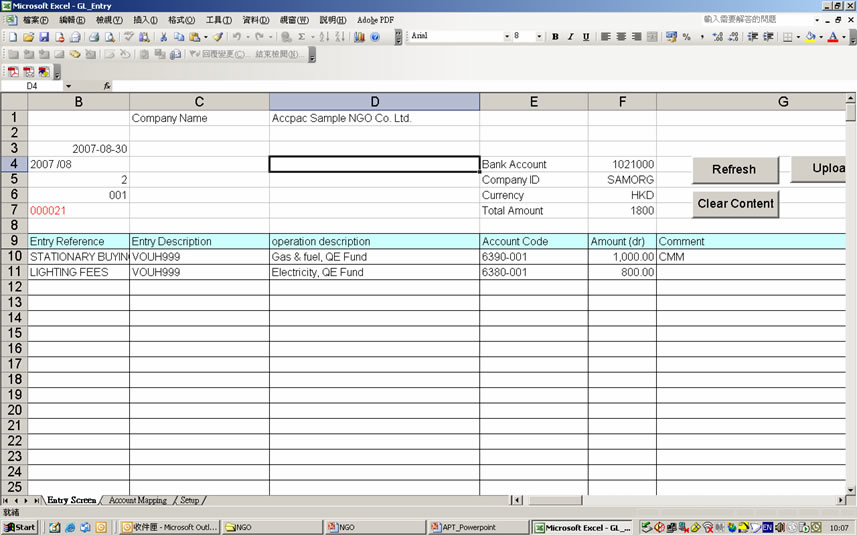The image size is (857, 536).
Task: Toggle Underline formatting
Action: click(x=586, y=37)
